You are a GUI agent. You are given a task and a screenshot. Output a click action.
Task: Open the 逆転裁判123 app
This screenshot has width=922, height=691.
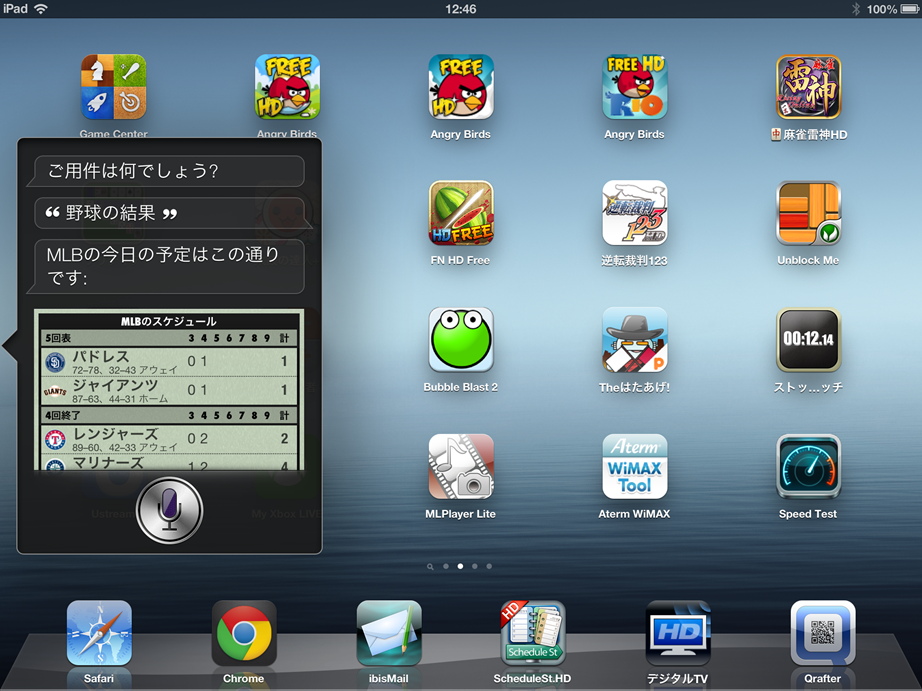click(635, 213)
